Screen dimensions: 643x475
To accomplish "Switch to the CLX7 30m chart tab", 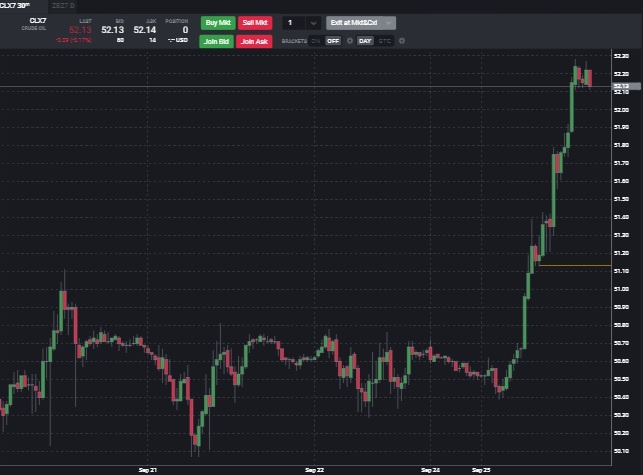I will click(14, 5).
